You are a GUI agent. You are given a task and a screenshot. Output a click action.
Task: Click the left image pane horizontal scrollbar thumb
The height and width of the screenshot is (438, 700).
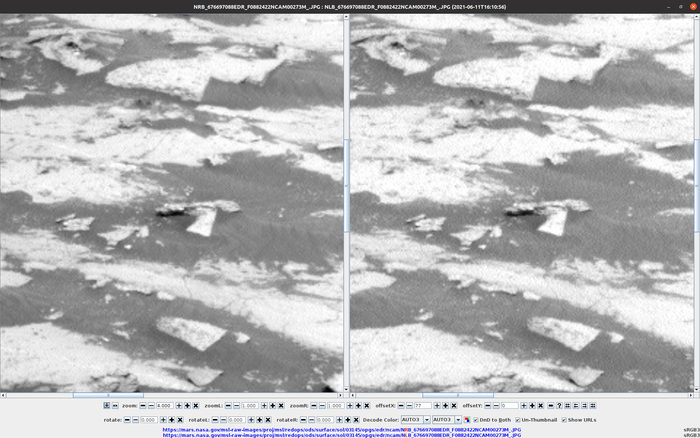point(108,396)
